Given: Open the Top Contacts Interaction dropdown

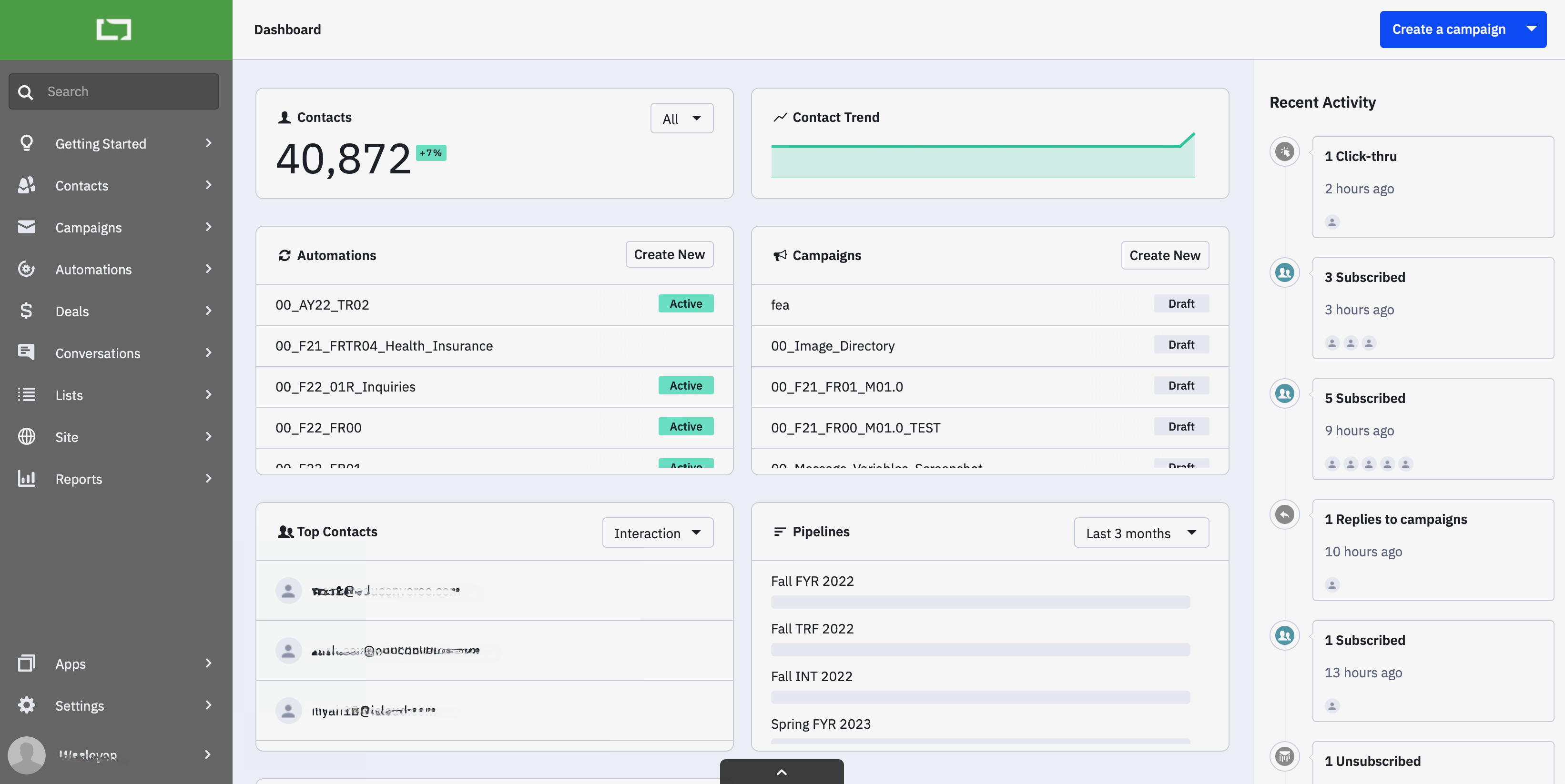Looking at the screenshot, I should [x=657, y=533].
